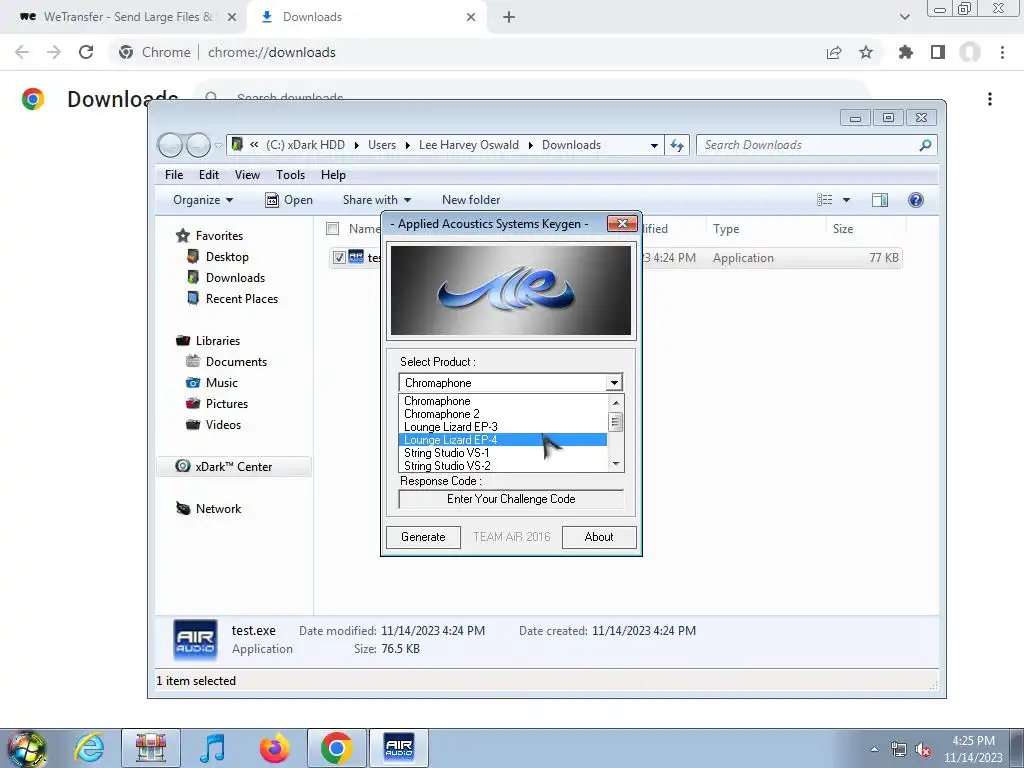1024x768 pixels.
Task: Launch Internet Explorer from the taskbar
Action: coord(89,748)
